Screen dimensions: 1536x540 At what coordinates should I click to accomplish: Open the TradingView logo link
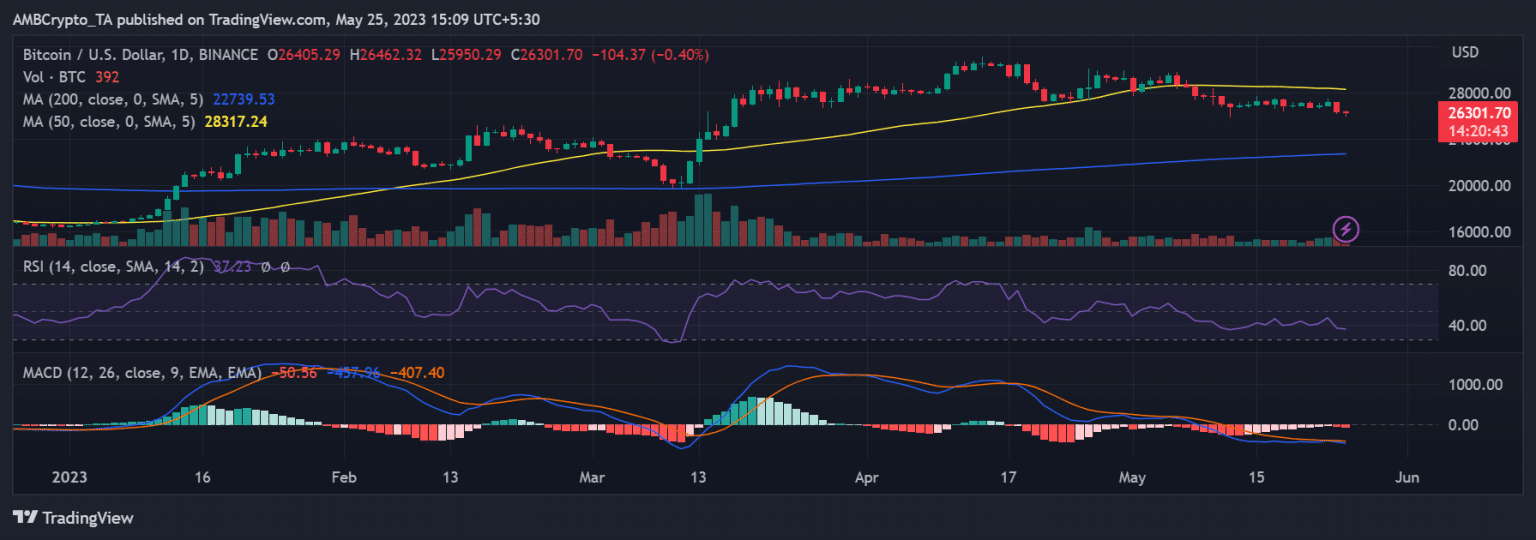72,518
